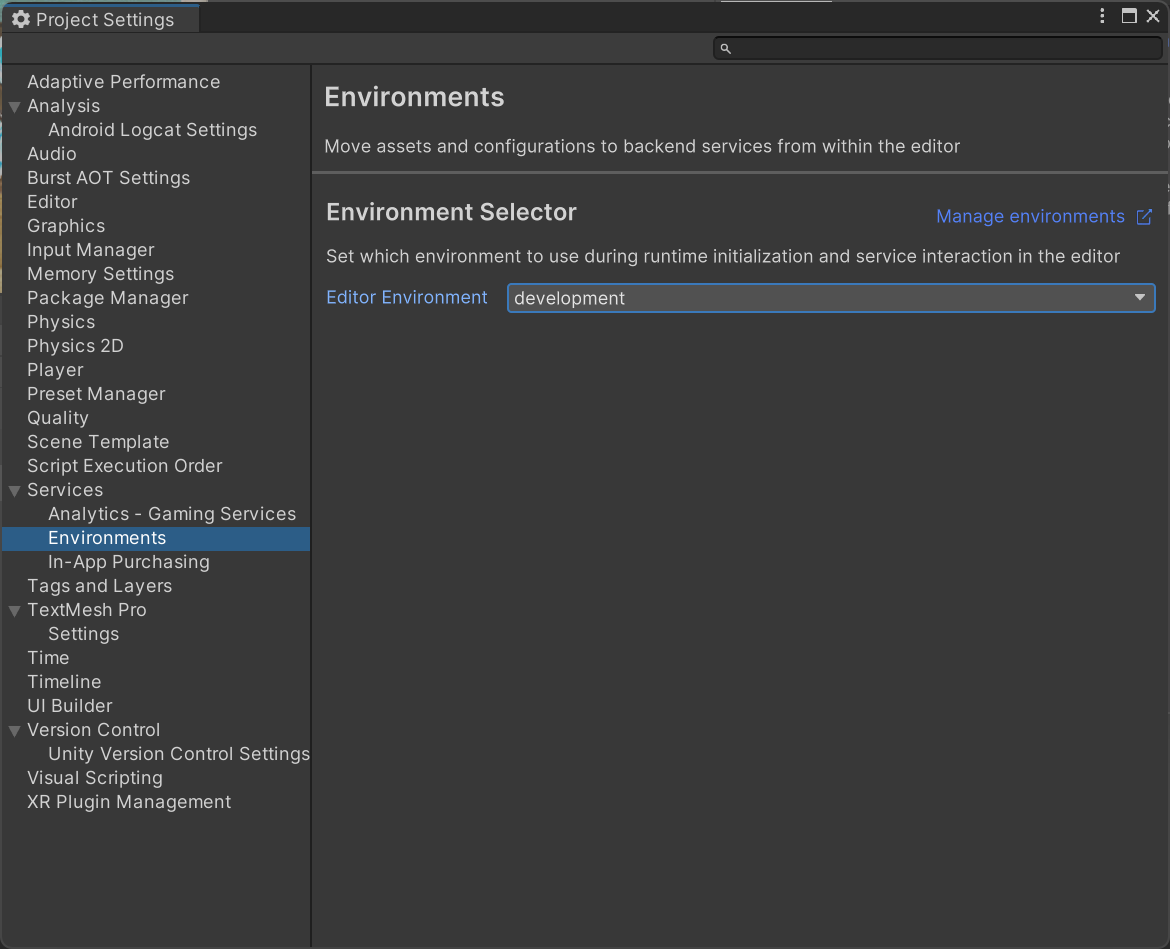
Task: Focus the settings search field
Action: [x=940, y=49]
